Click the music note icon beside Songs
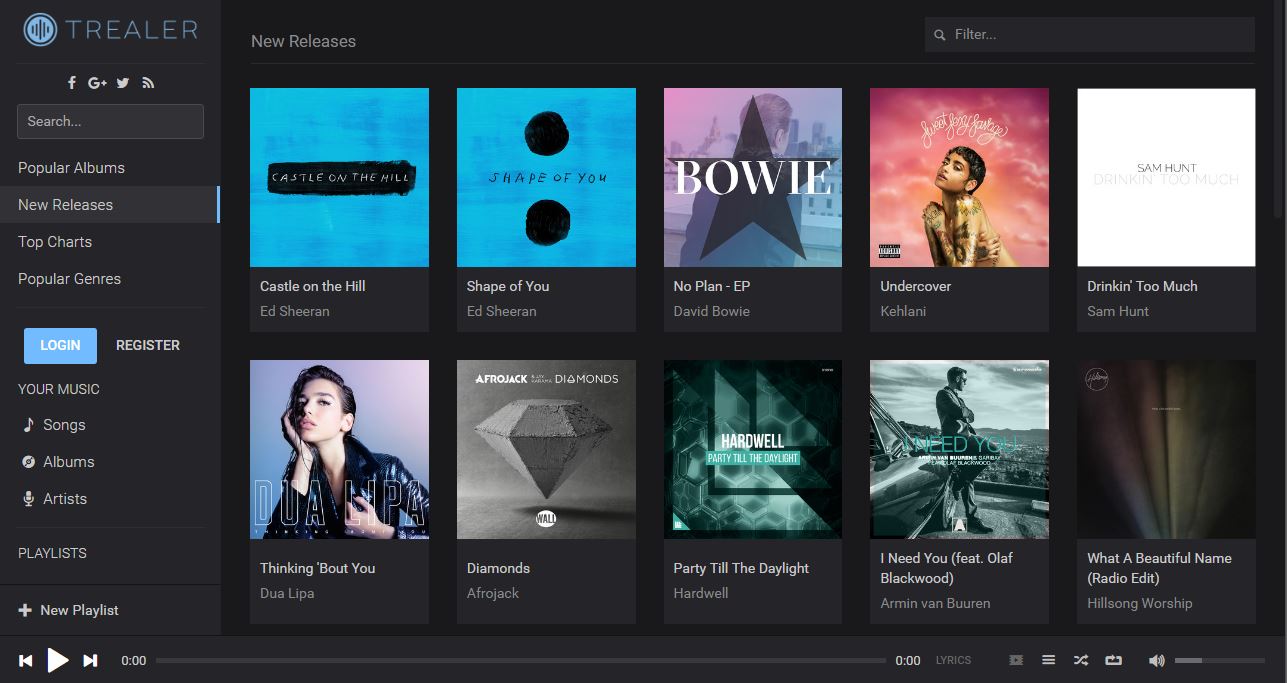The width and height of the screenshot is (1287, 683). pyautogui.click(x=29, y=425)
